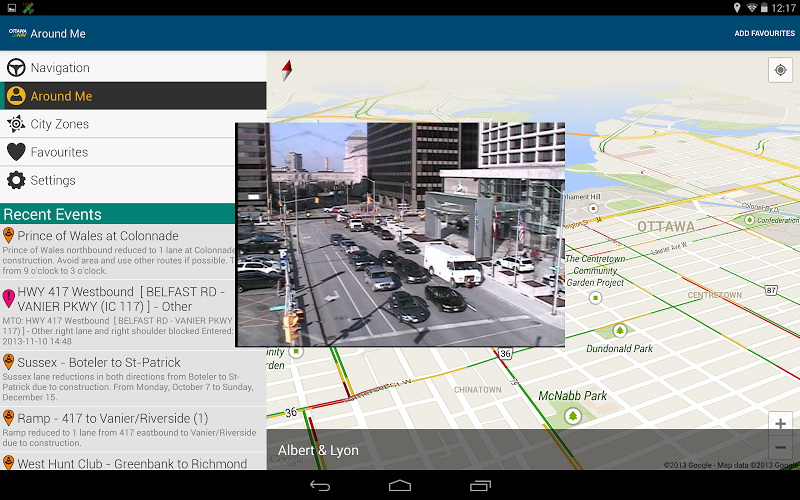This screenshot has height=500, width=800.
Task: Tap the route 36 shield near camera
Action: (505, 353)
